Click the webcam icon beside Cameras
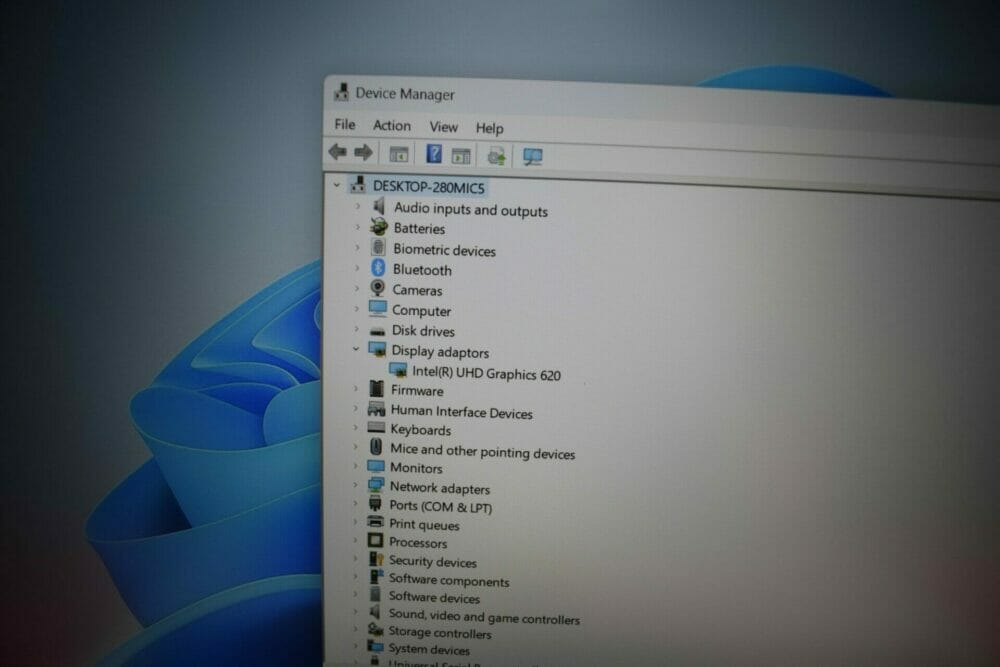 click(378, 288)
